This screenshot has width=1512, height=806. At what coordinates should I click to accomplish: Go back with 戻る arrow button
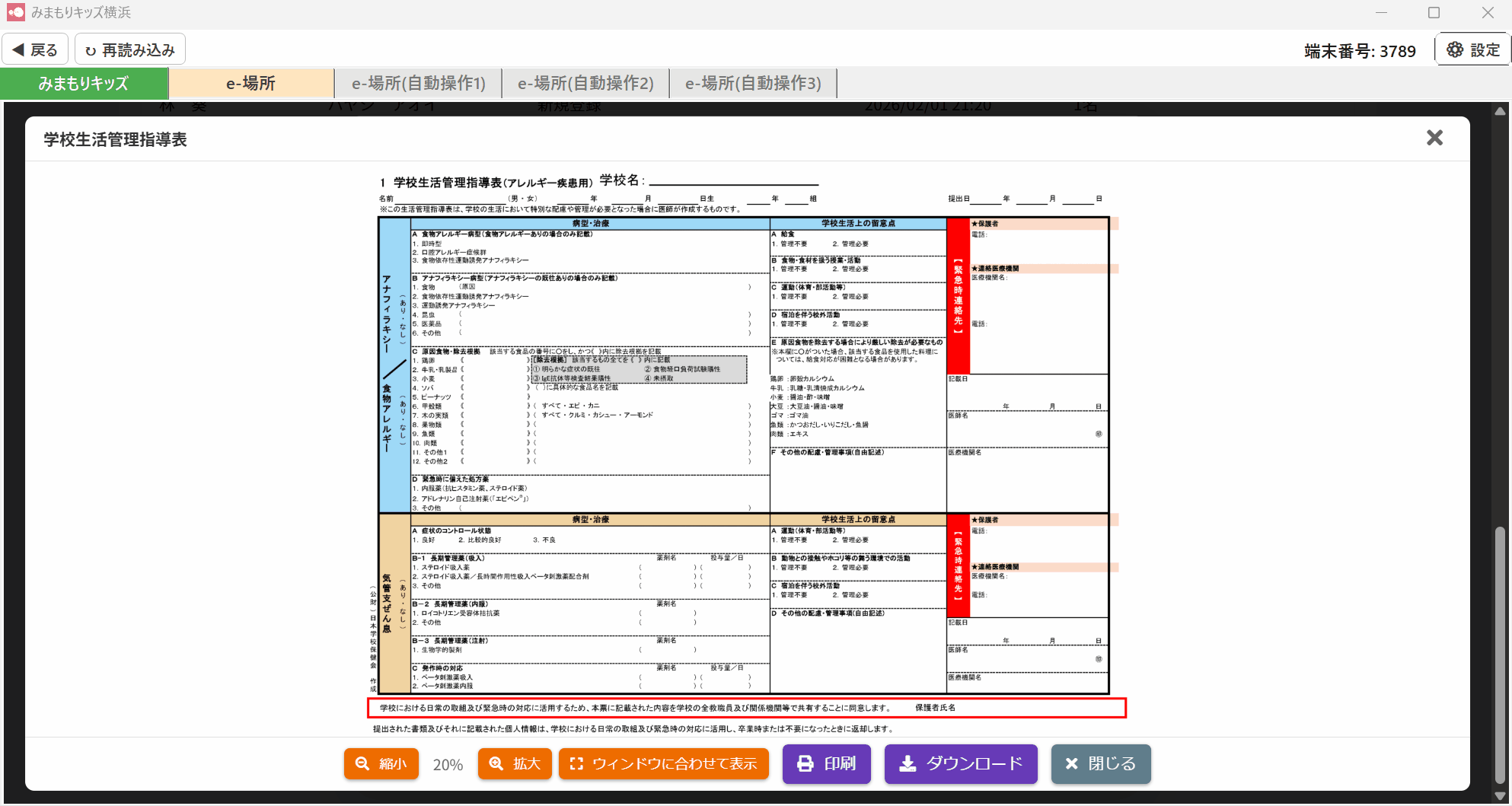36,50
